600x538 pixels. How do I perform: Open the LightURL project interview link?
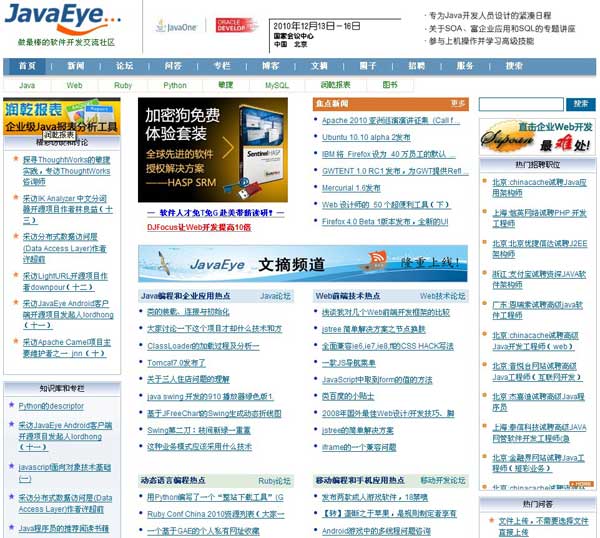(65, 281)
